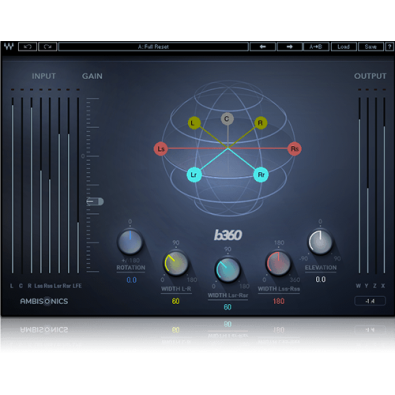Click the Width L-R value 60
The height and width of the screenshot is (395, 395).
[176, 301]
